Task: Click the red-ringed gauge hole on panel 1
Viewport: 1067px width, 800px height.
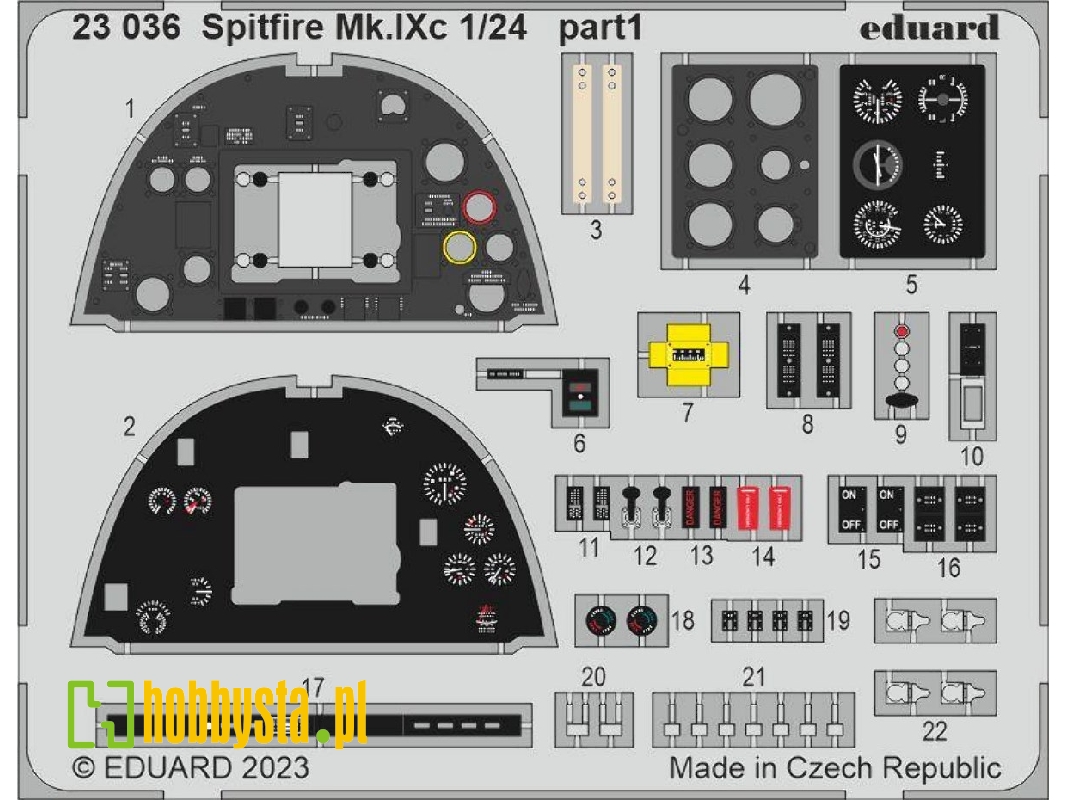Action: pyautogui.click(x=479, y=207)
